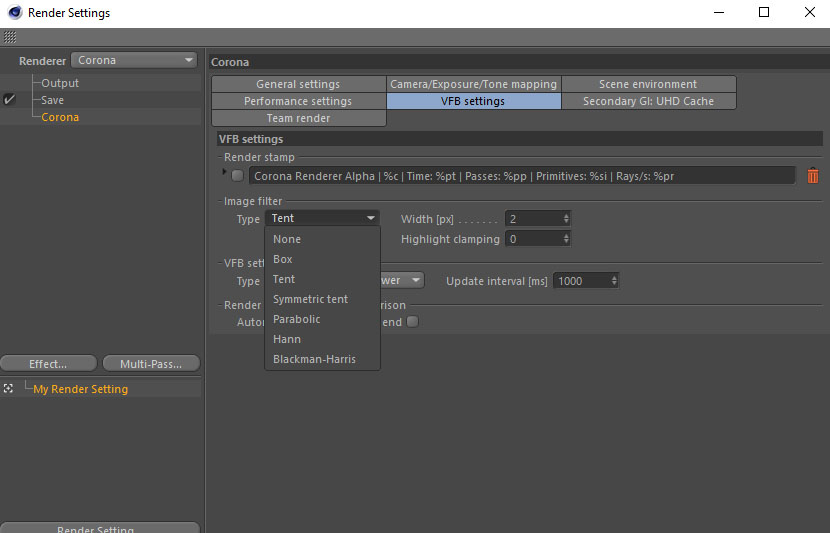Viewport: 830px width, 533px height.
Task: Click the Effect... button
Action: [x=48, y=364]
